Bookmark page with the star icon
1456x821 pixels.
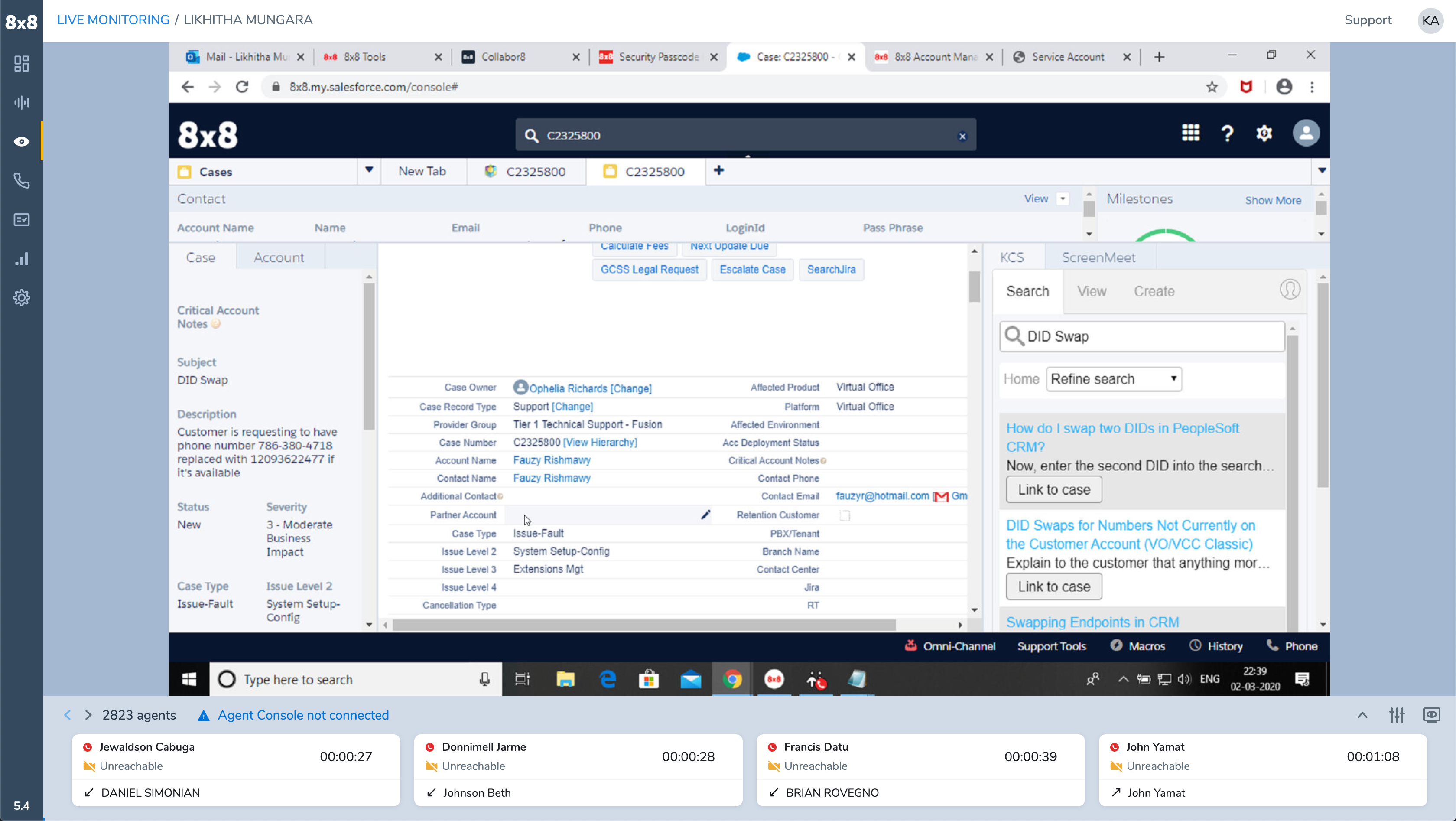pos(1212,87)
